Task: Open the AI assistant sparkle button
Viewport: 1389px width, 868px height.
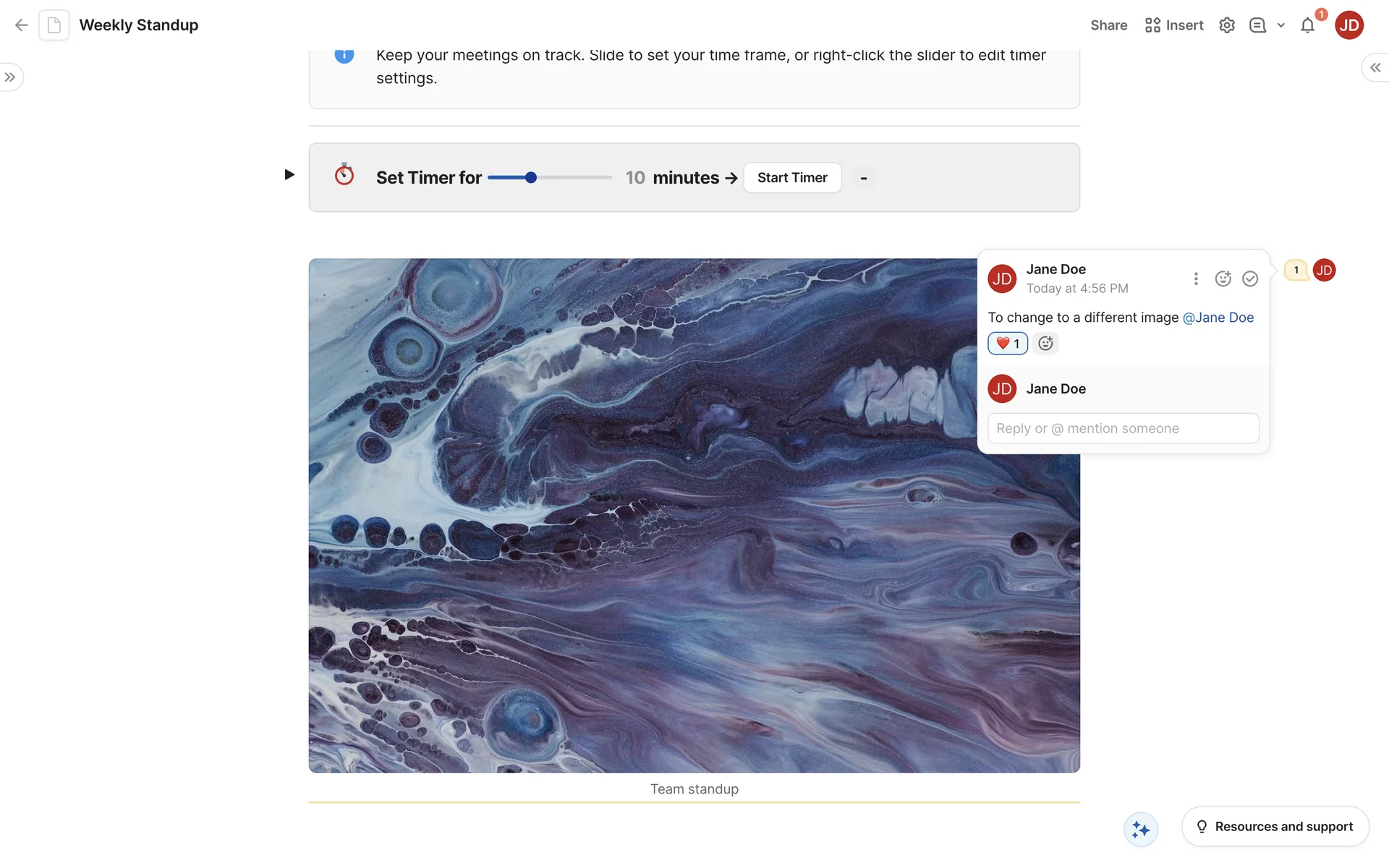Action: tap(1141, 829)
